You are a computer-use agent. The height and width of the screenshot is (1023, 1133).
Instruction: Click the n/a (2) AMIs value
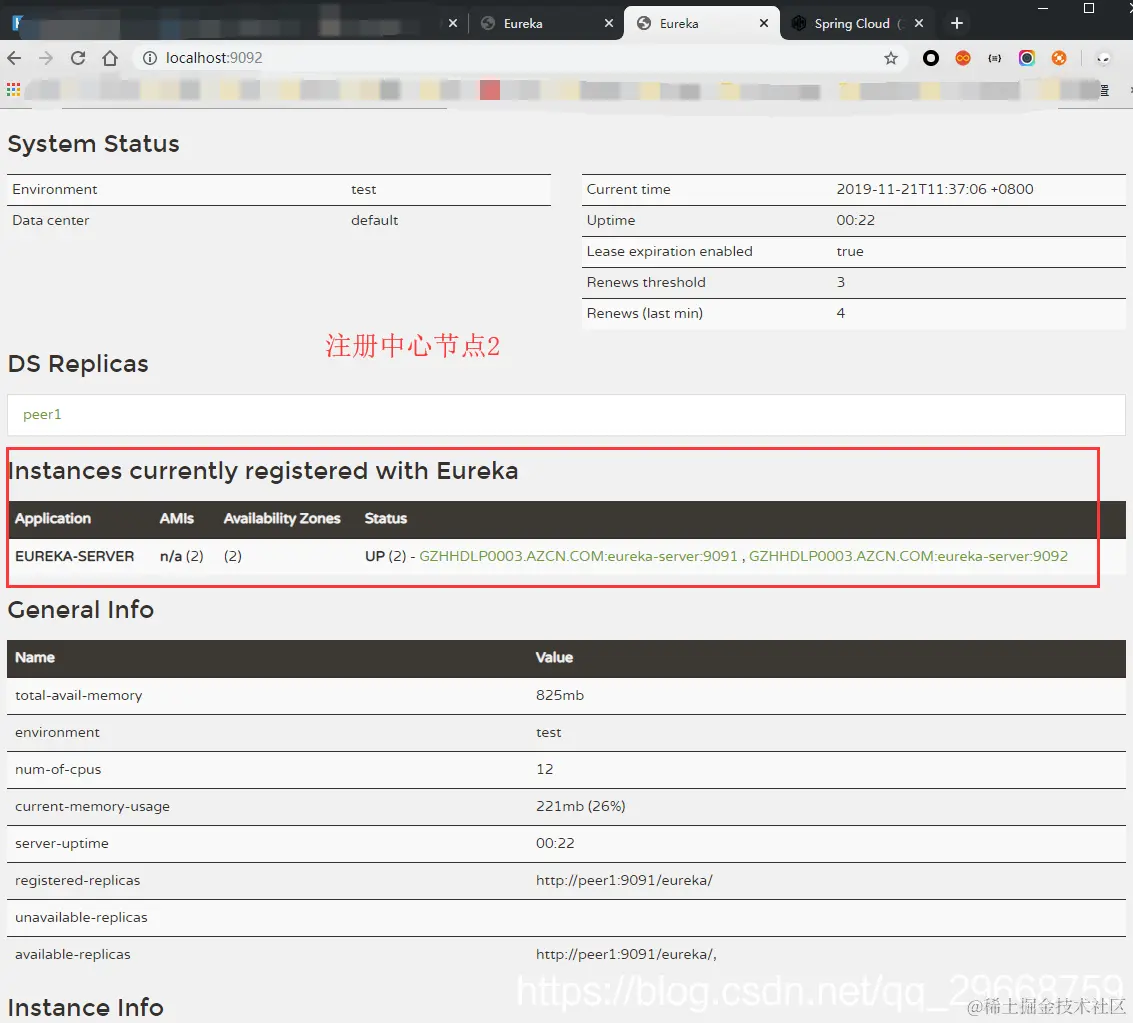(x=181, y=556)
